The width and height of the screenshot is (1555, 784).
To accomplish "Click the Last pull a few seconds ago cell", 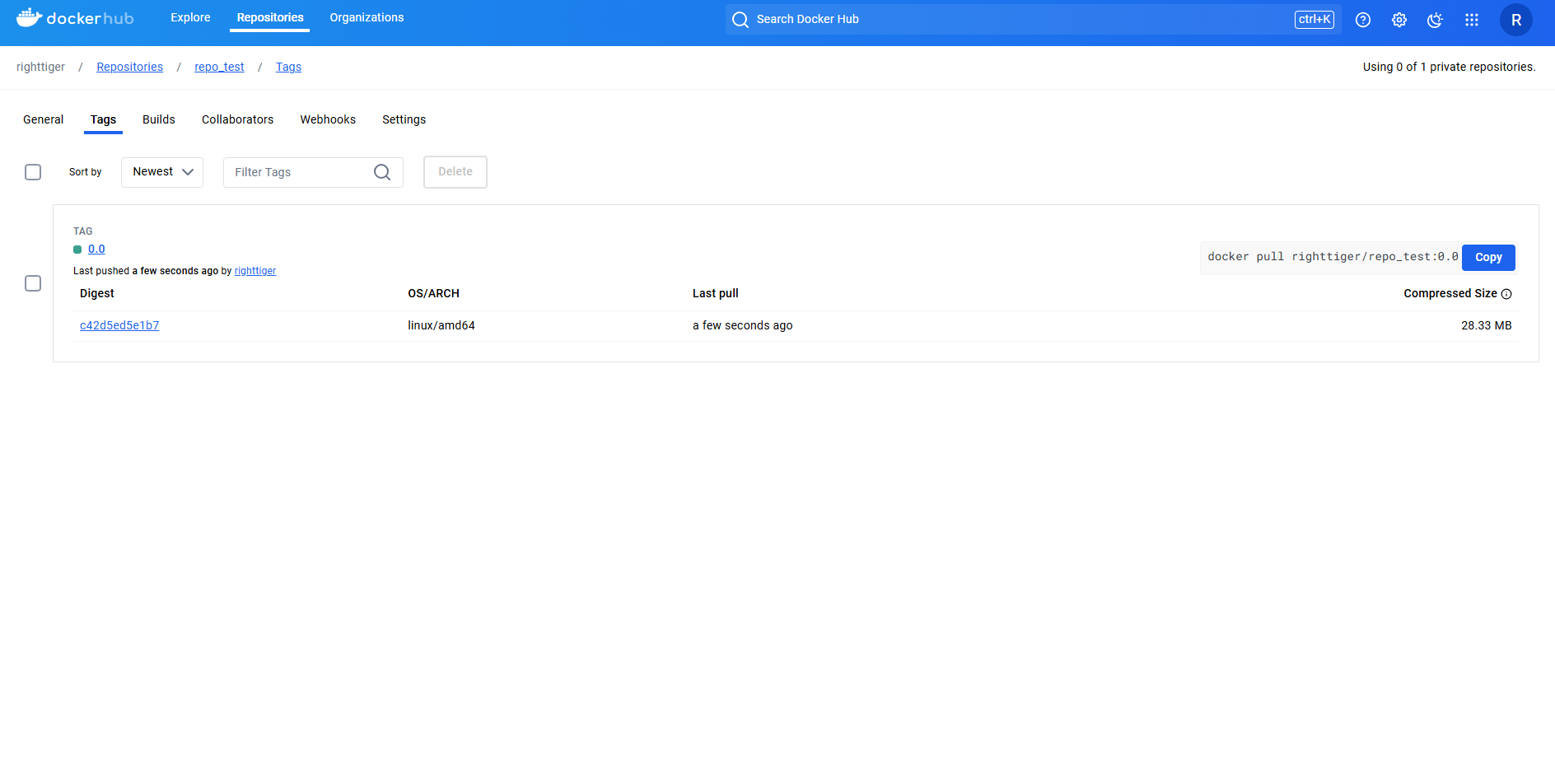I will [x=742, y=325].
